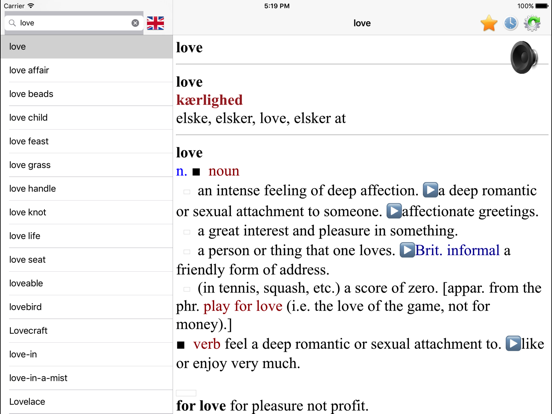The width and height of the screenshot is (552, 414).
Task: Play arrow before 'affectionate greetings'
Action: coord(394,211)
